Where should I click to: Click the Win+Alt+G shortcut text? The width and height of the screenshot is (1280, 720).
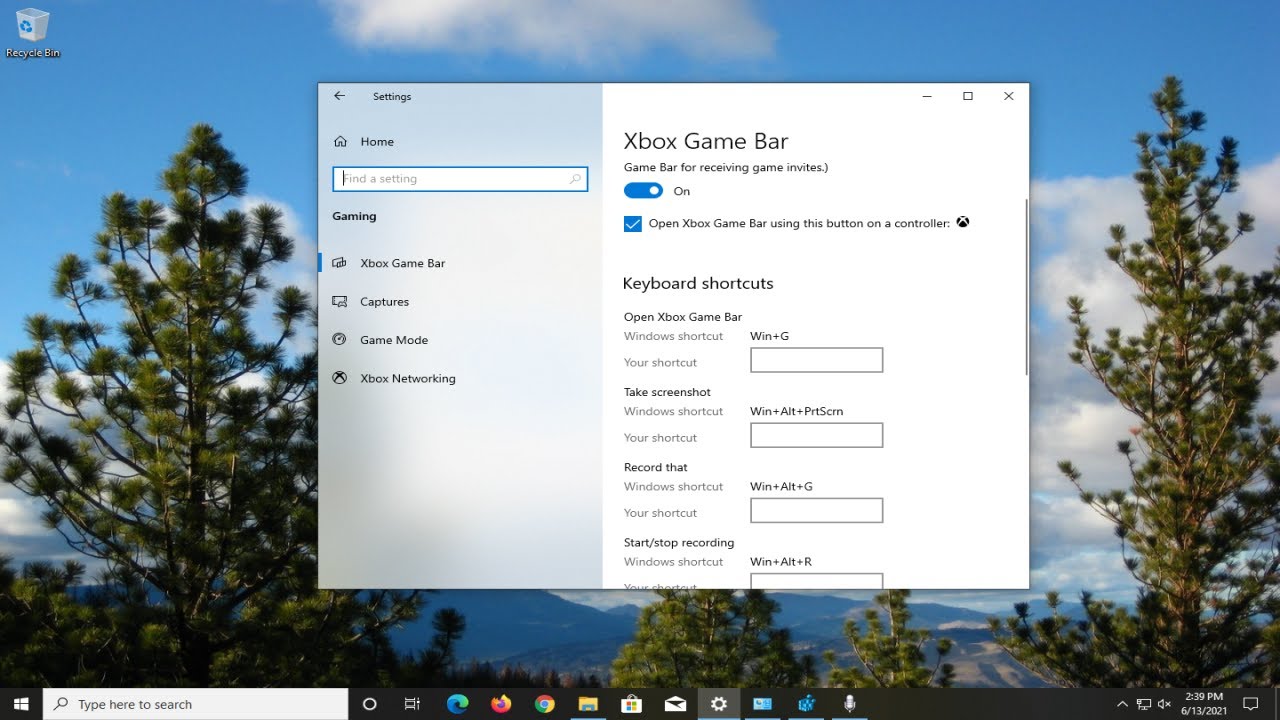pos(781,486)
